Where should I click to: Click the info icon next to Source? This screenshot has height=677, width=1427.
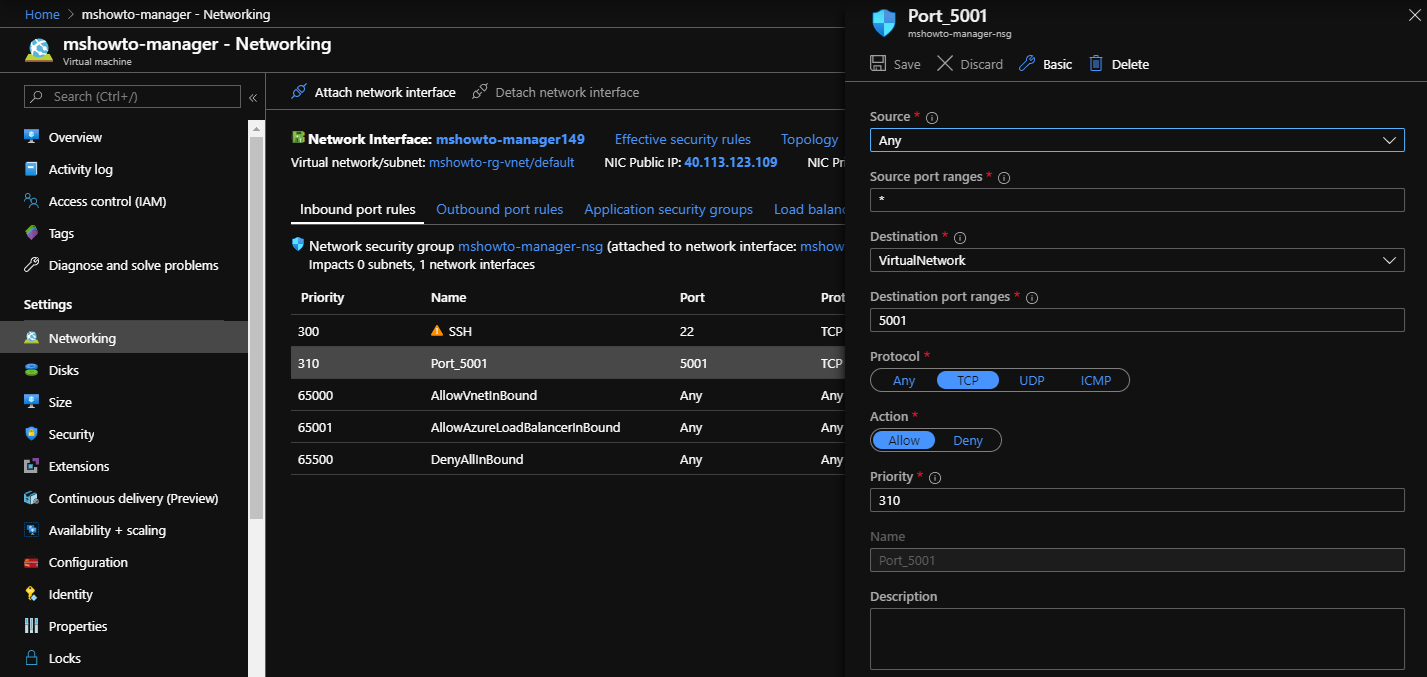coord(932,118)
